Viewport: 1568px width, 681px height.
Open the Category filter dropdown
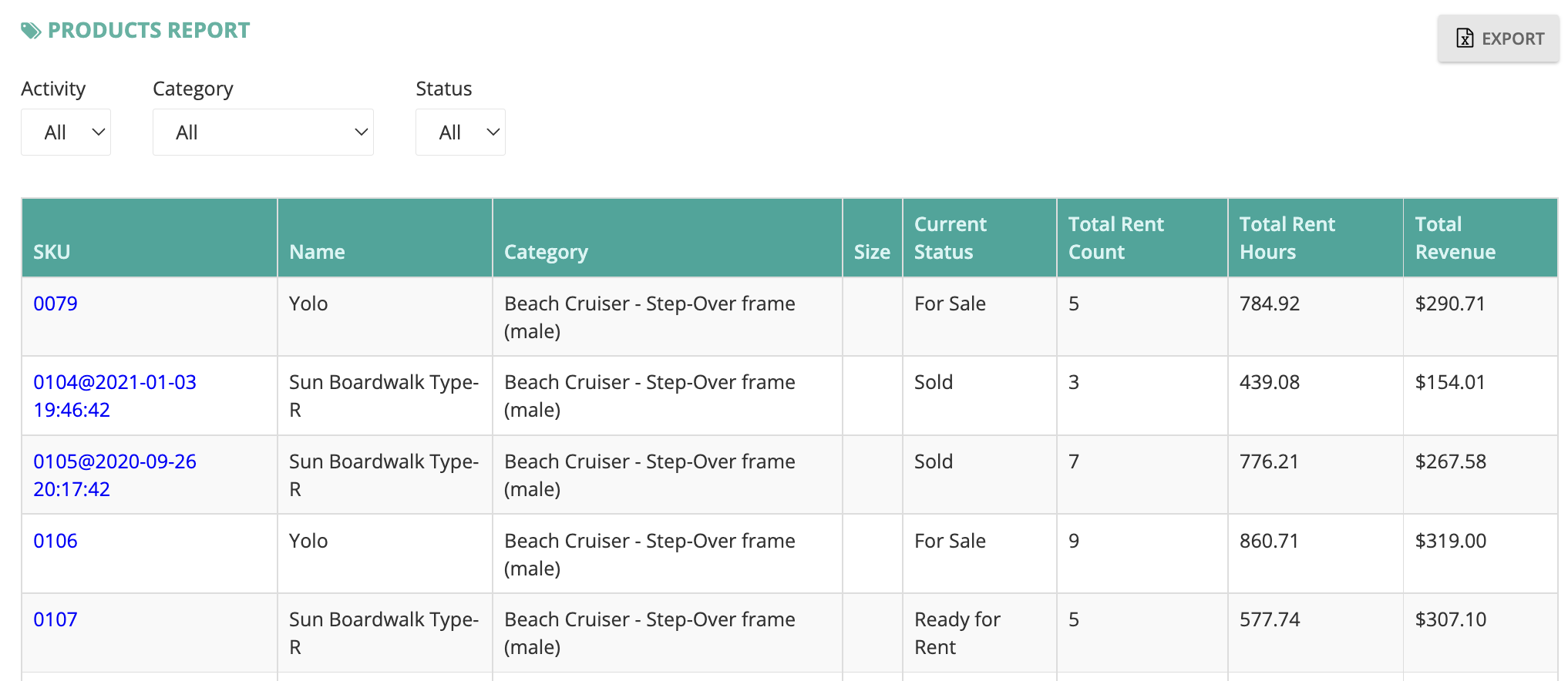pos(264,133)
